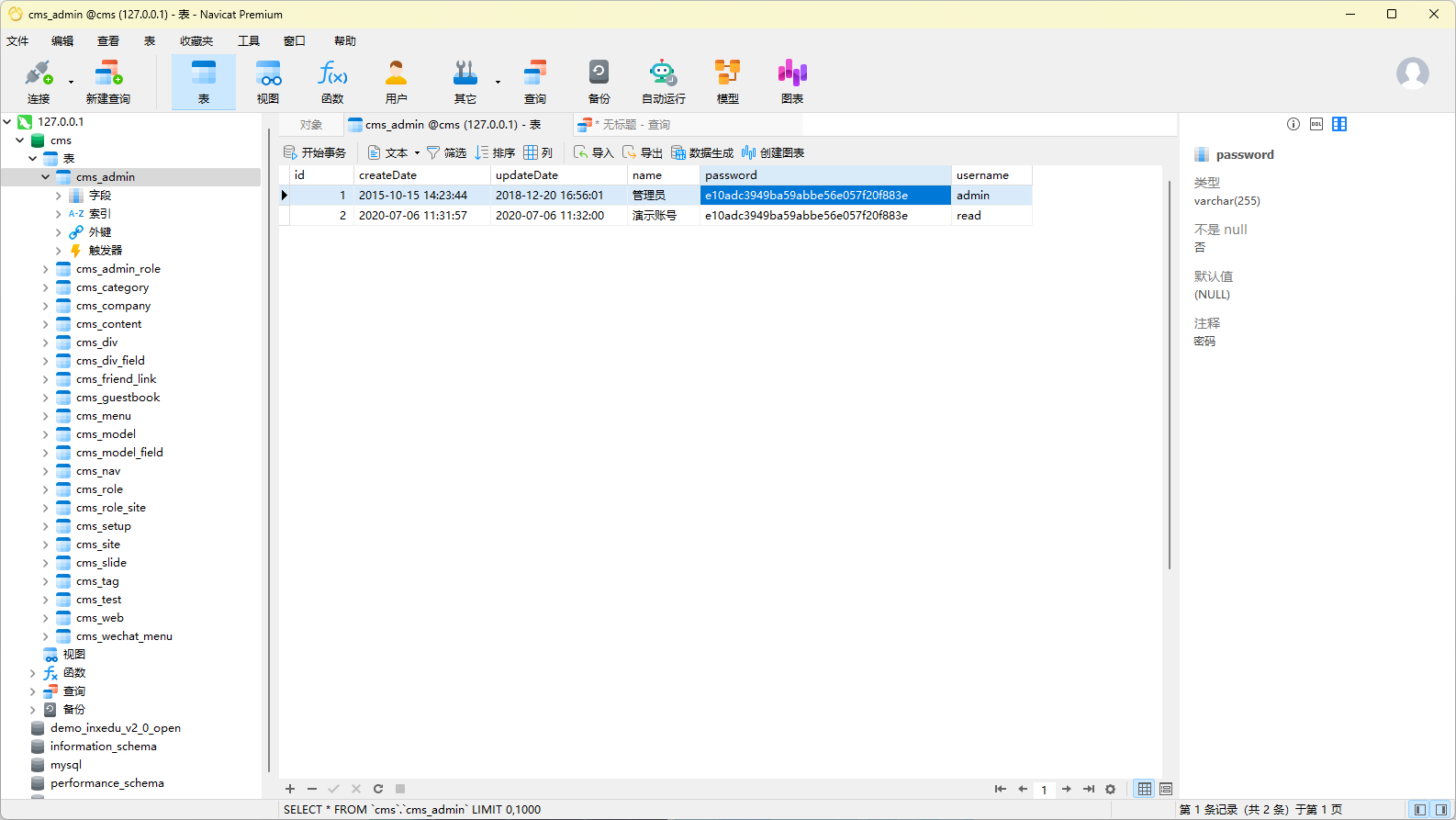Select the '演示账号' name cell
Viewport: 1456px width, 820px height.
664,215
